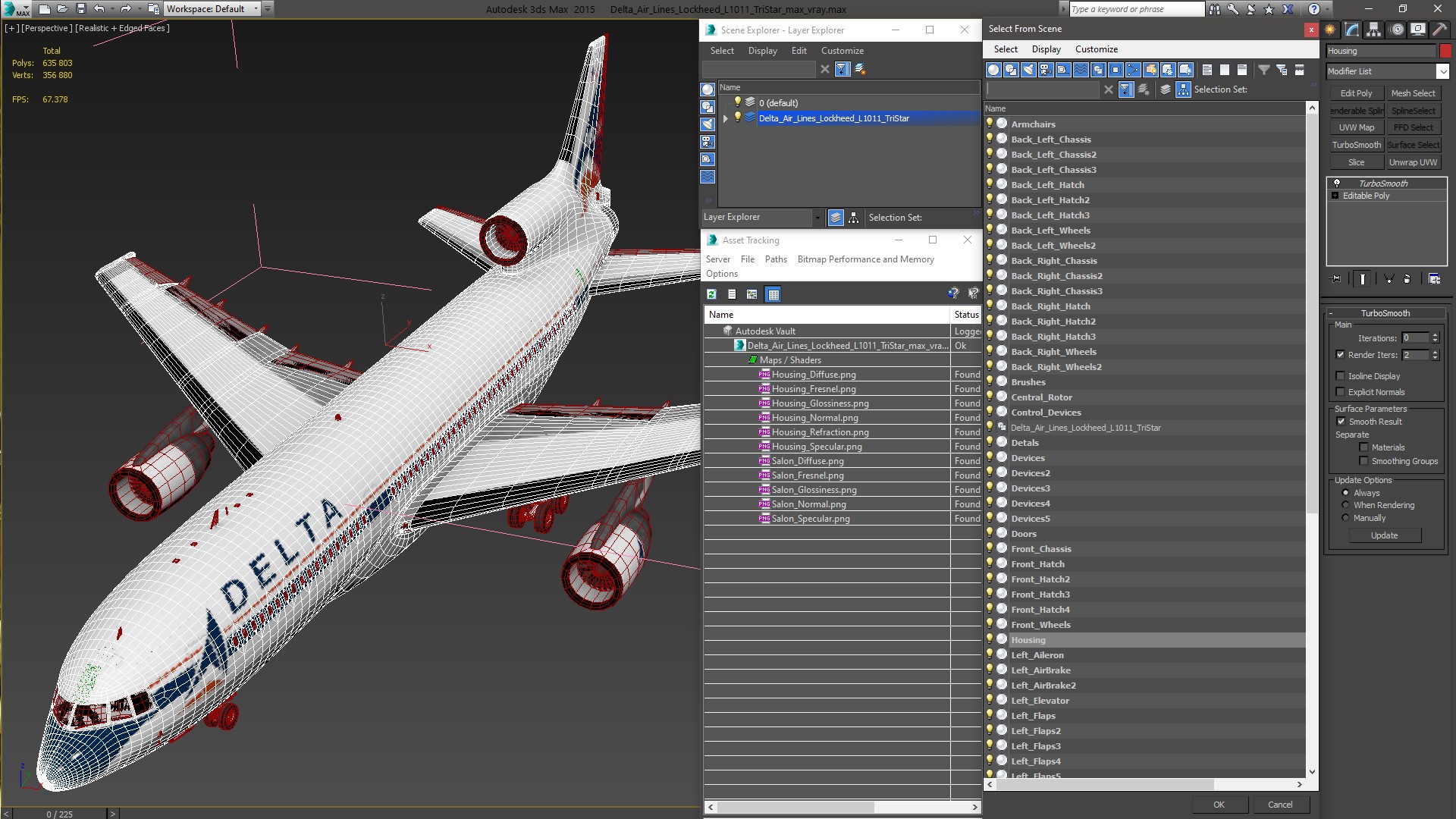Open the Motion tab in command panel

1397,30
